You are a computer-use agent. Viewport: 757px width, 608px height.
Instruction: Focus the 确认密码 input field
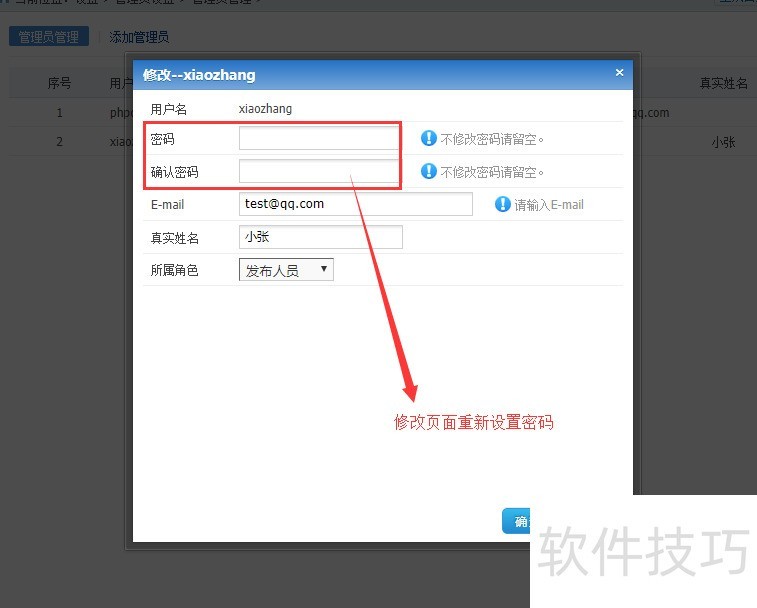pos(319,171)
